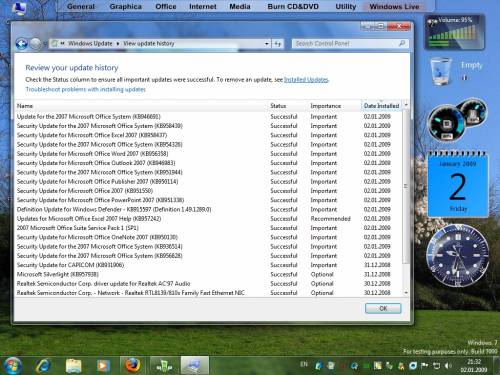Select Security Update for CAPICOM row

[208, 265]
